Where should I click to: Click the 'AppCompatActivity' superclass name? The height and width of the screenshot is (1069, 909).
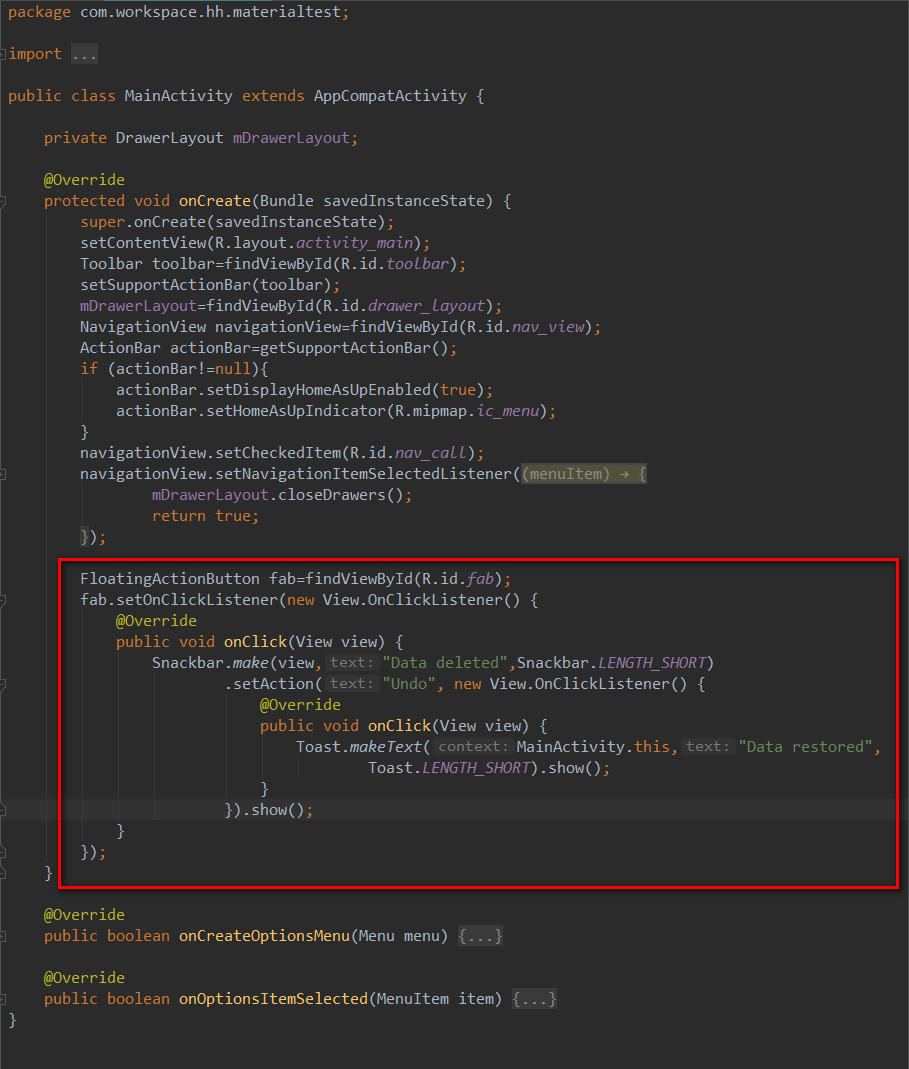click(x=390, y=96)
